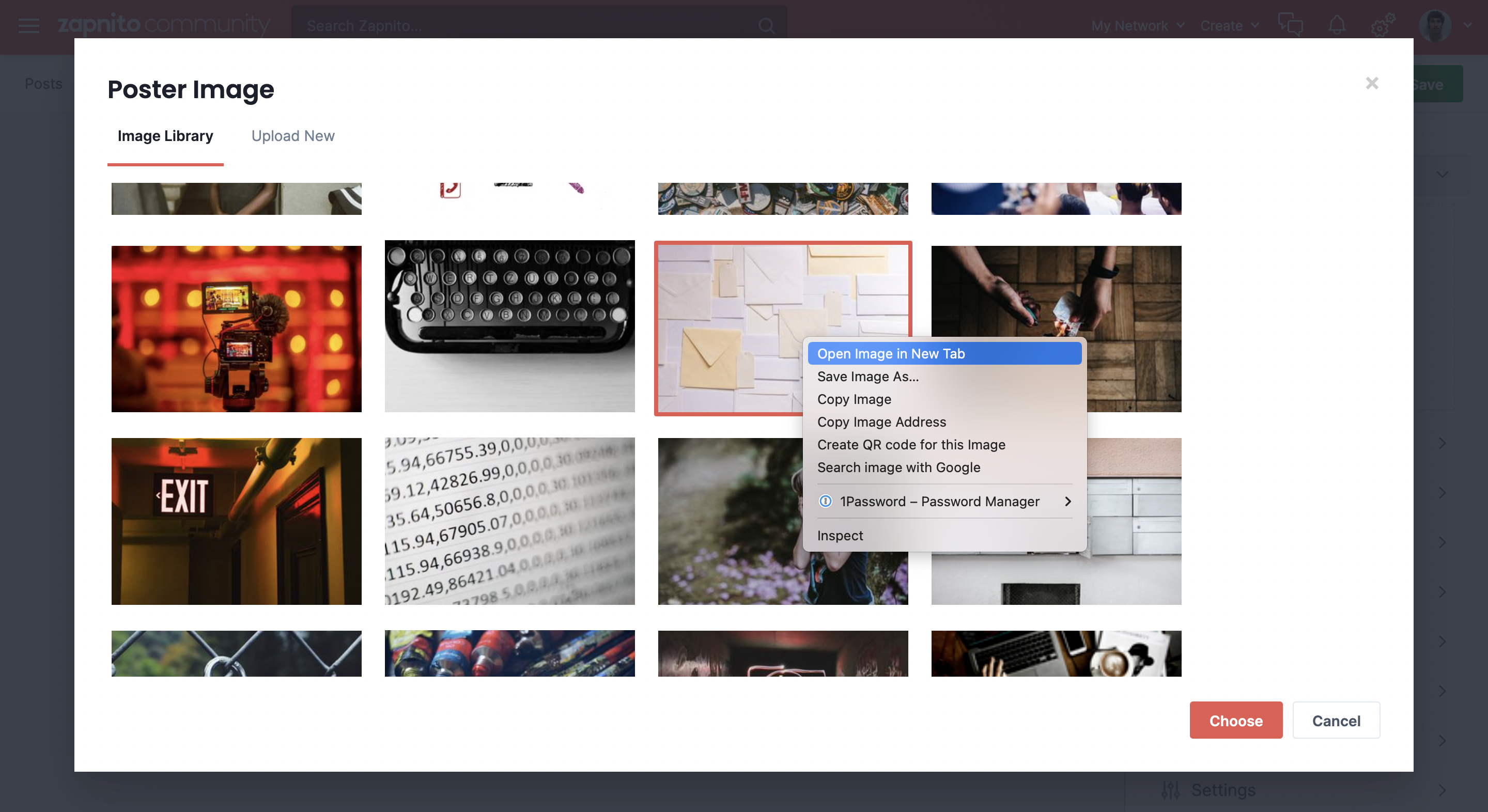Expand the My Network dropdown
1488x812 pixels.
point(1137,25)
